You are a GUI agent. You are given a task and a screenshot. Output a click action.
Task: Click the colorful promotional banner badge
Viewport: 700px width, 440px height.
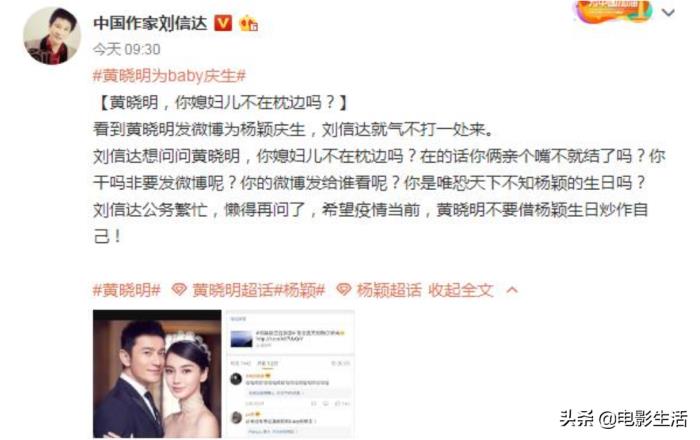(x=613, y=11)
